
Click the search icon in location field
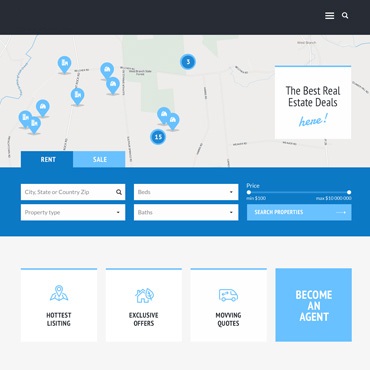point(119,192)
